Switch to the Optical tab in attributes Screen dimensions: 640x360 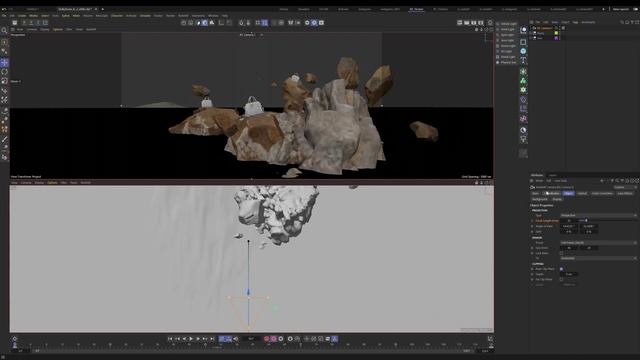[582, 193]
